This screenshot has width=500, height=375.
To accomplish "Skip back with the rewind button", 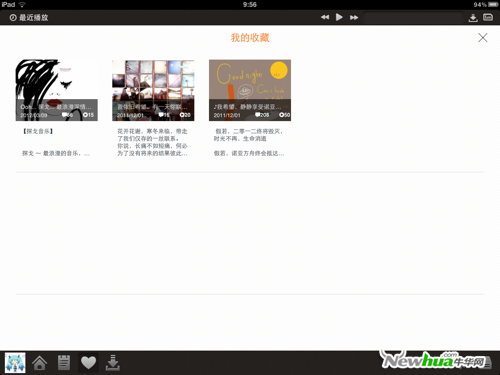I will (325, 17).
